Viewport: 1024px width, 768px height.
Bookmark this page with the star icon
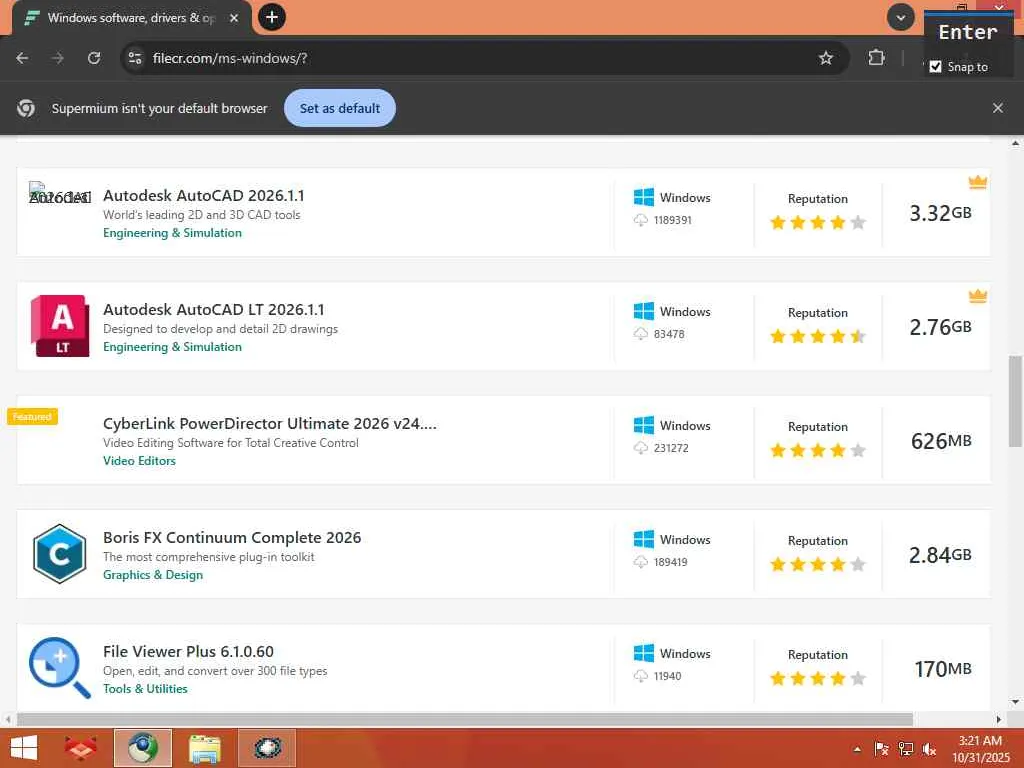[825, 58]
